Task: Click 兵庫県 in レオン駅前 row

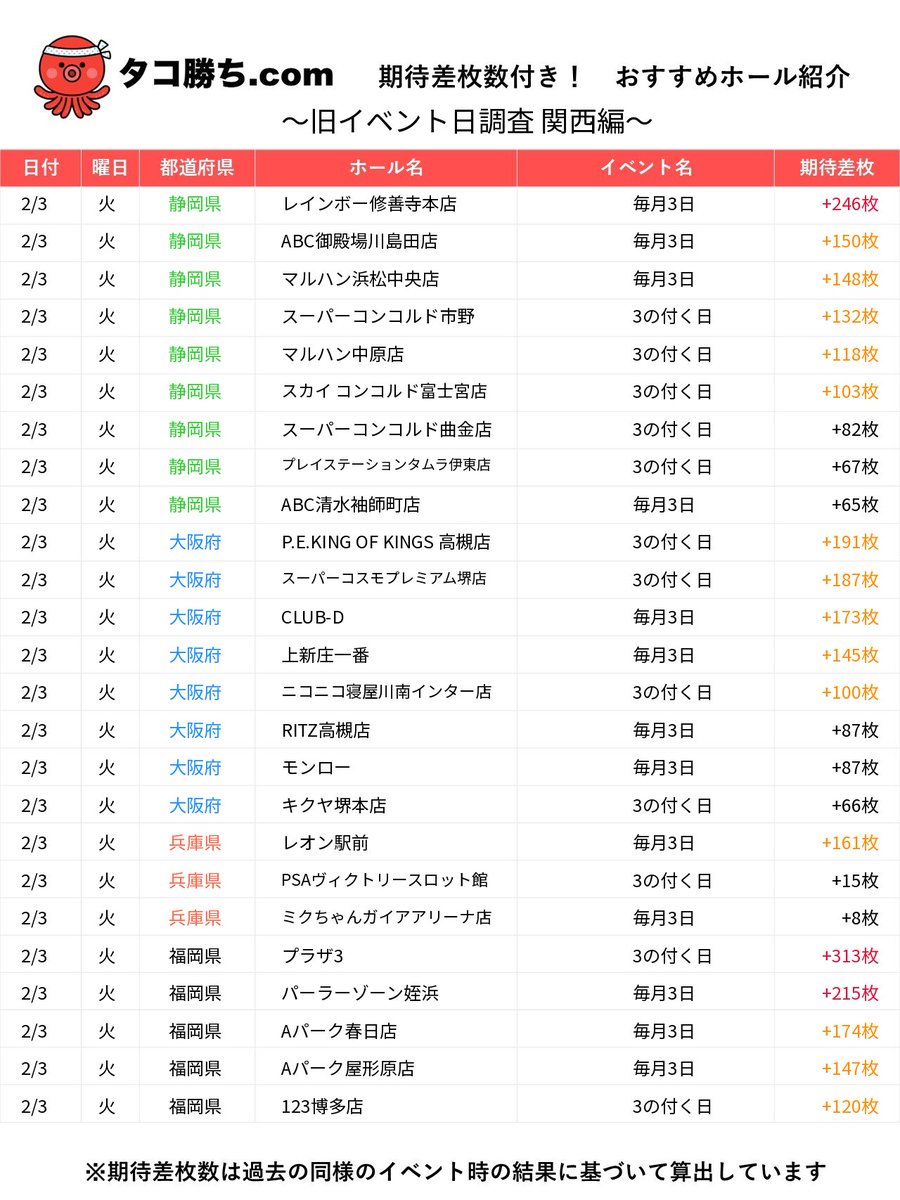Action: coord(195,843)
